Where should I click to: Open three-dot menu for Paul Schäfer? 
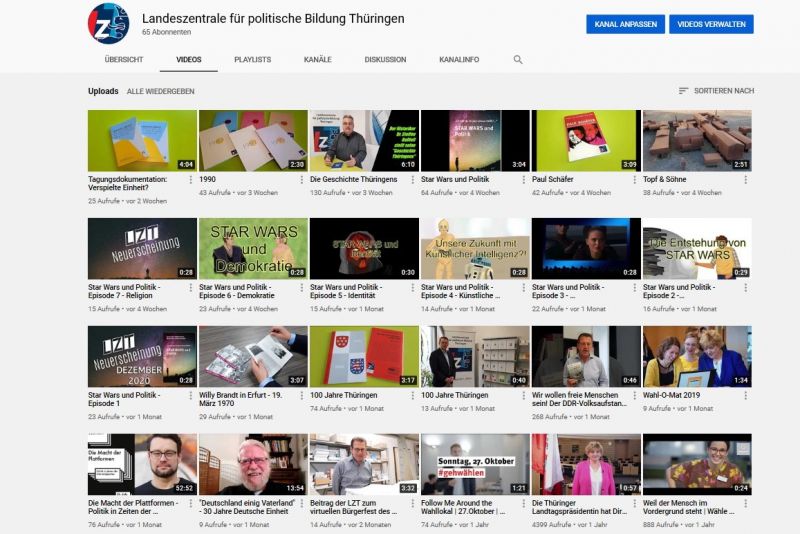[x=635, y=180]
